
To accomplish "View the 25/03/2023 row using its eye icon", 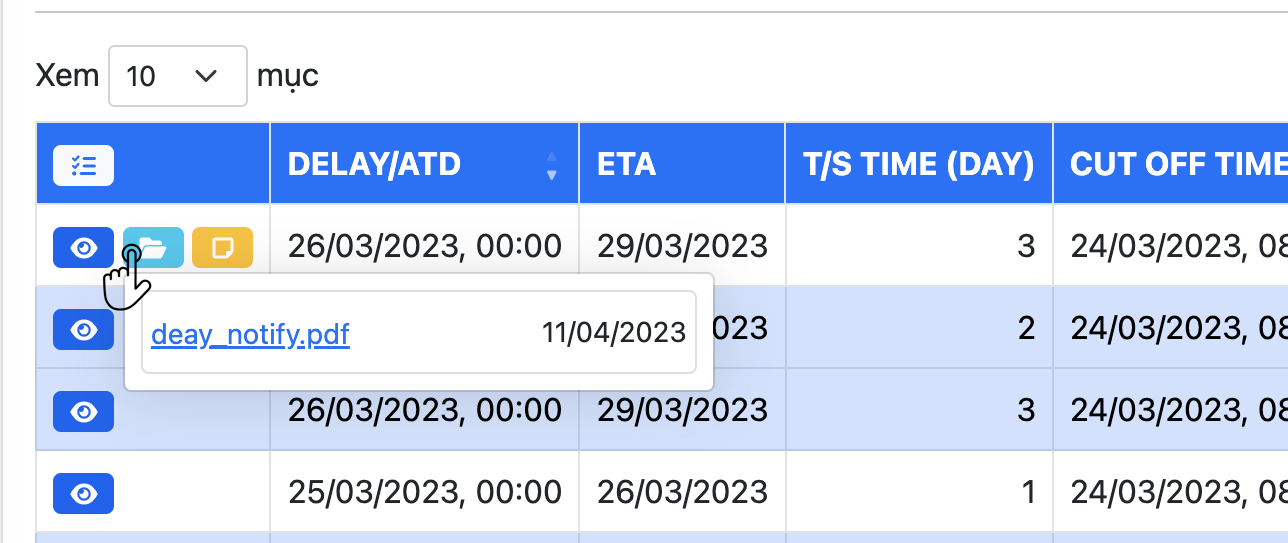I will click(x=83, y=493).
